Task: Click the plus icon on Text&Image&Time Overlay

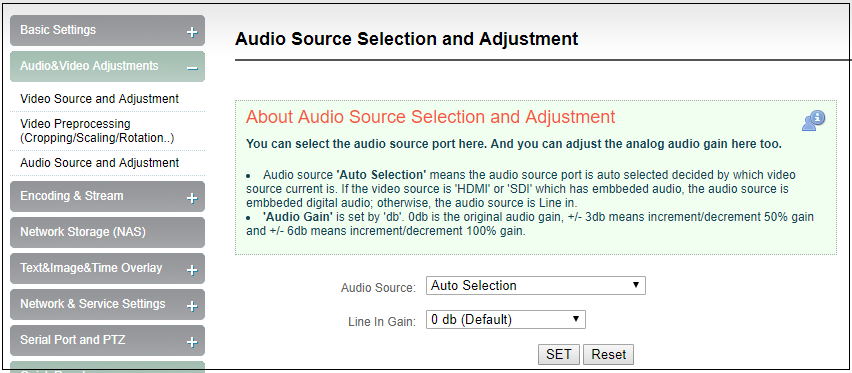Action: tap(192, 270)
